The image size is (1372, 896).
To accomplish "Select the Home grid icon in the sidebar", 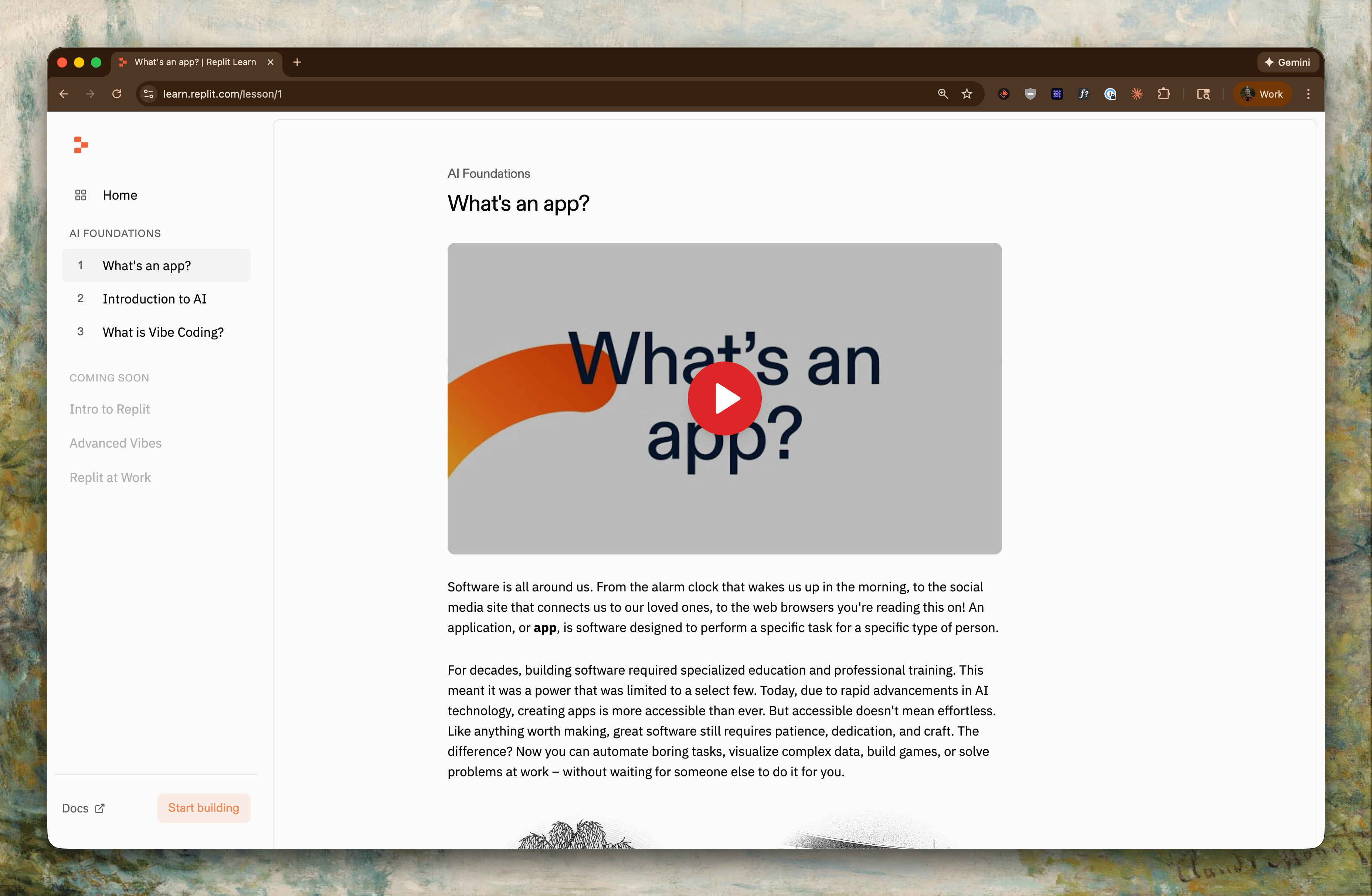I will click(x=81, y=195).
